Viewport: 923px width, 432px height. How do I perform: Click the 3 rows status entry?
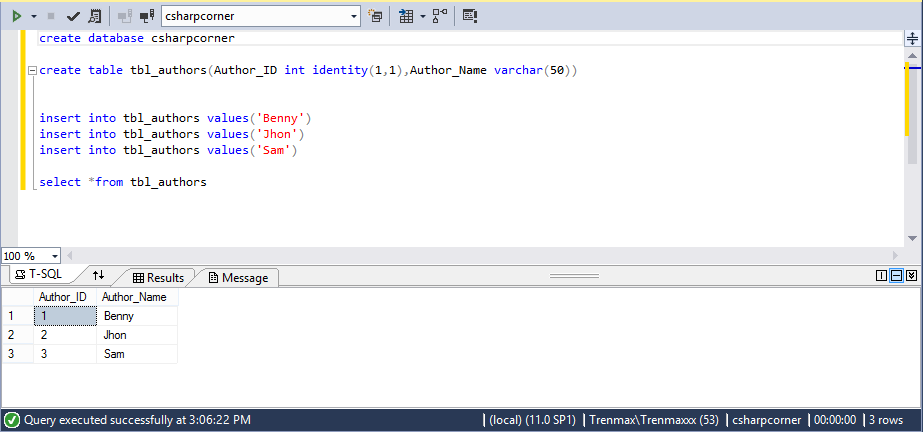click(x=886, y=420)
